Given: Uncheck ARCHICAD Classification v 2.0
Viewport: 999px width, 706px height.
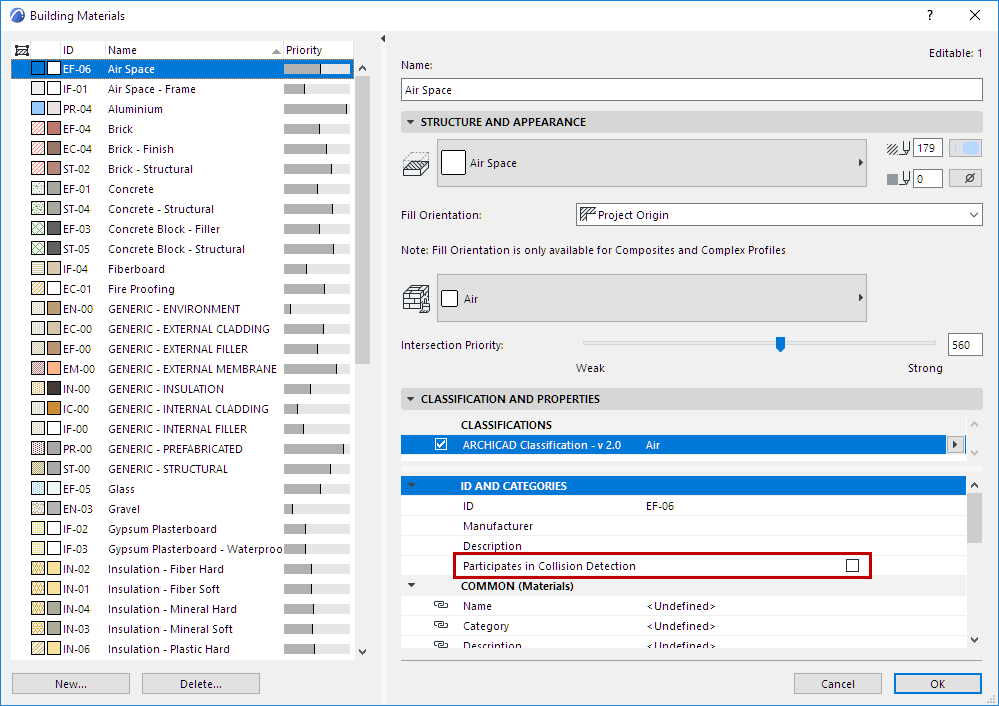Looking at the screenshot, I should click(x=441, y=444).
